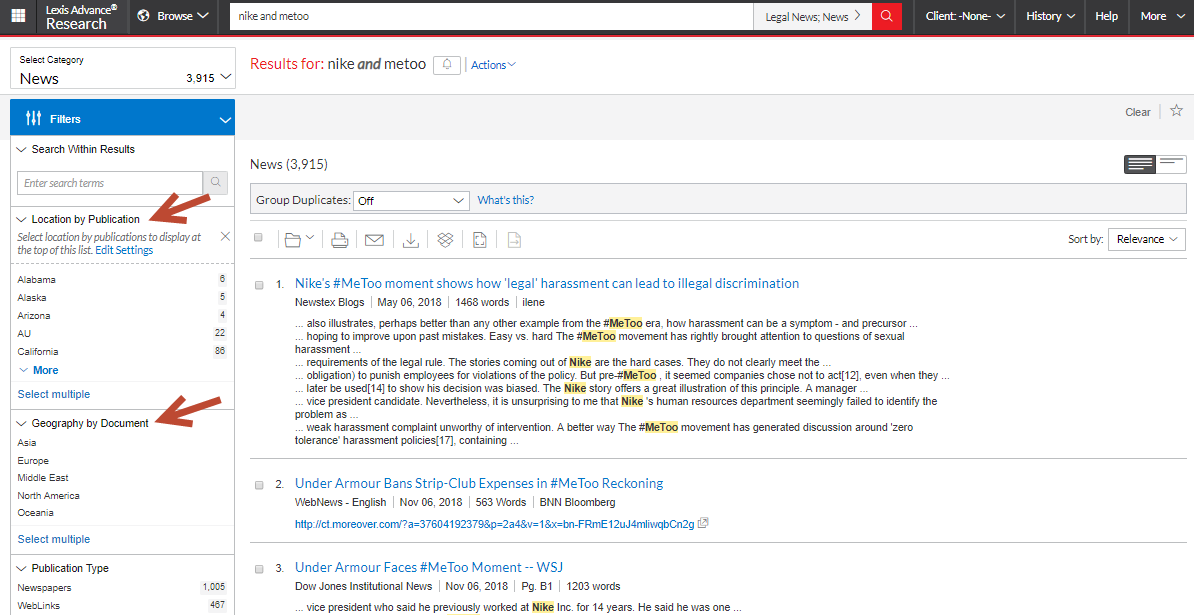1194x615 pixels.
Task: Open Under Armour Bans Strip-Club Expenses article
Action: (x=479, y=483)
